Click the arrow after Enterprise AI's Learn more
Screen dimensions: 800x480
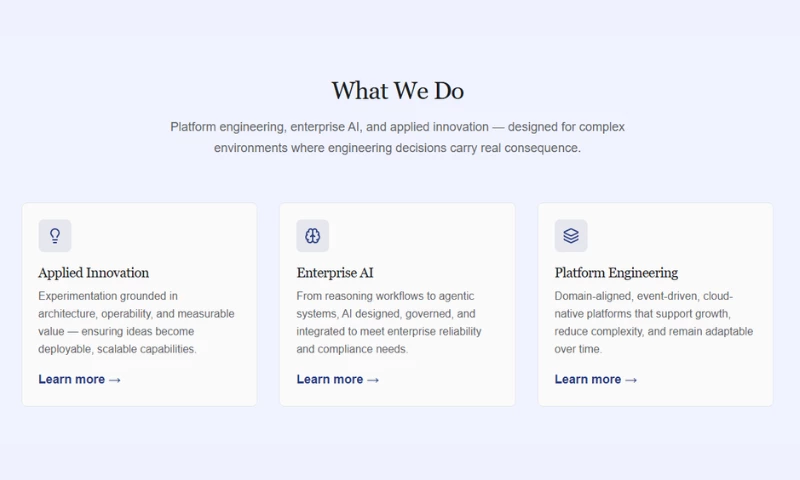point(373,380)
